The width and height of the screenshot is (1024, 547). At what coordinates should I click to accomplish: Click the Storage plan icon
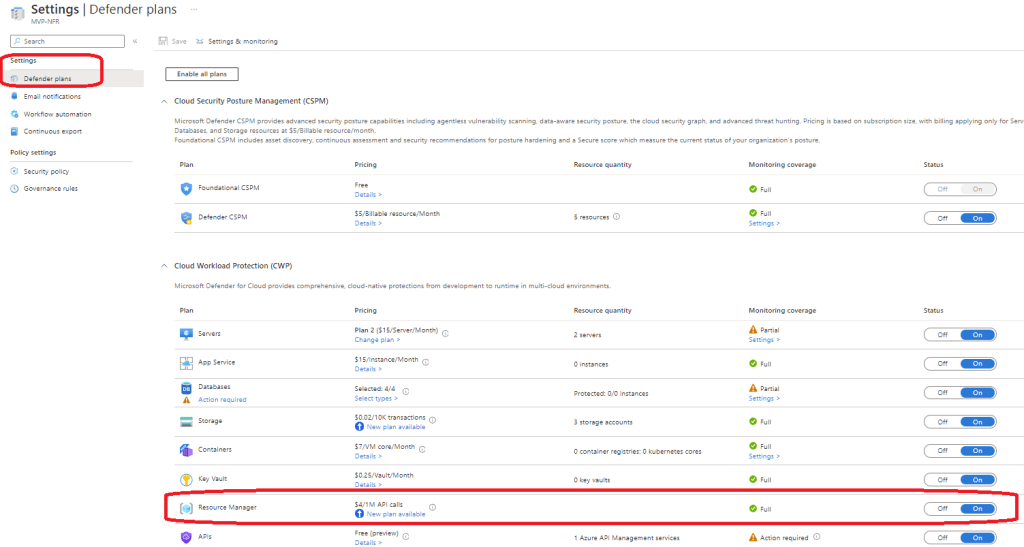pos(186,422)
